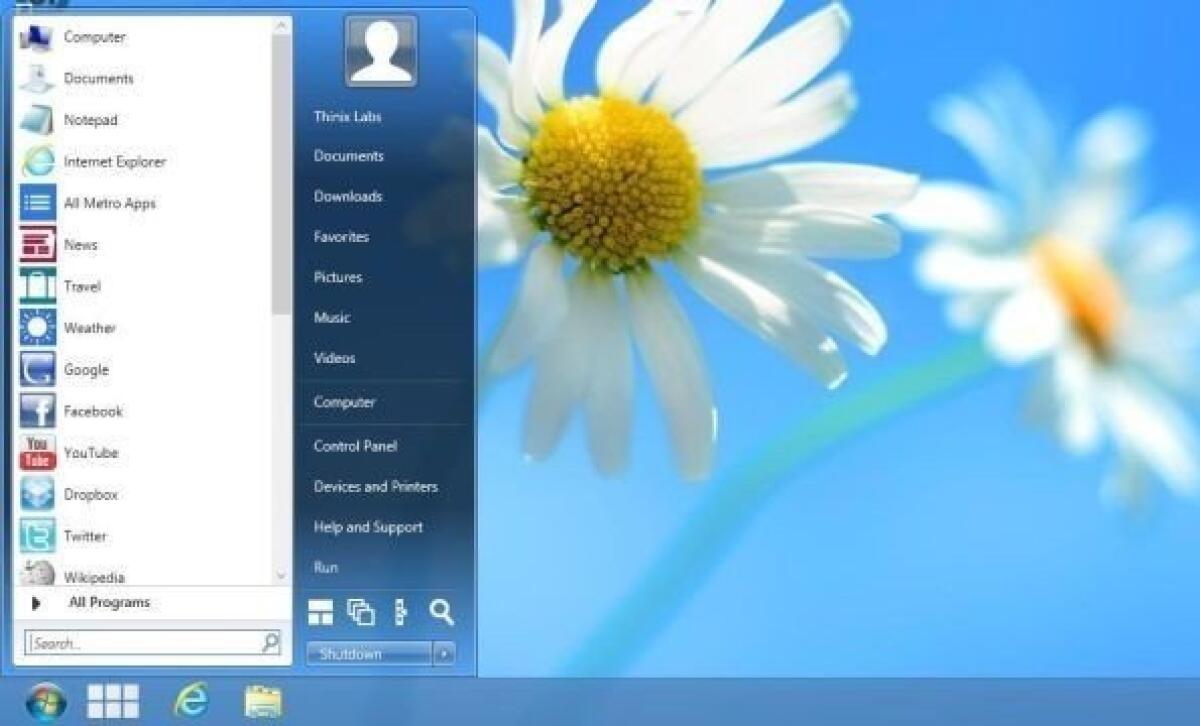Check the Weather app

click(x=89, y=328)
